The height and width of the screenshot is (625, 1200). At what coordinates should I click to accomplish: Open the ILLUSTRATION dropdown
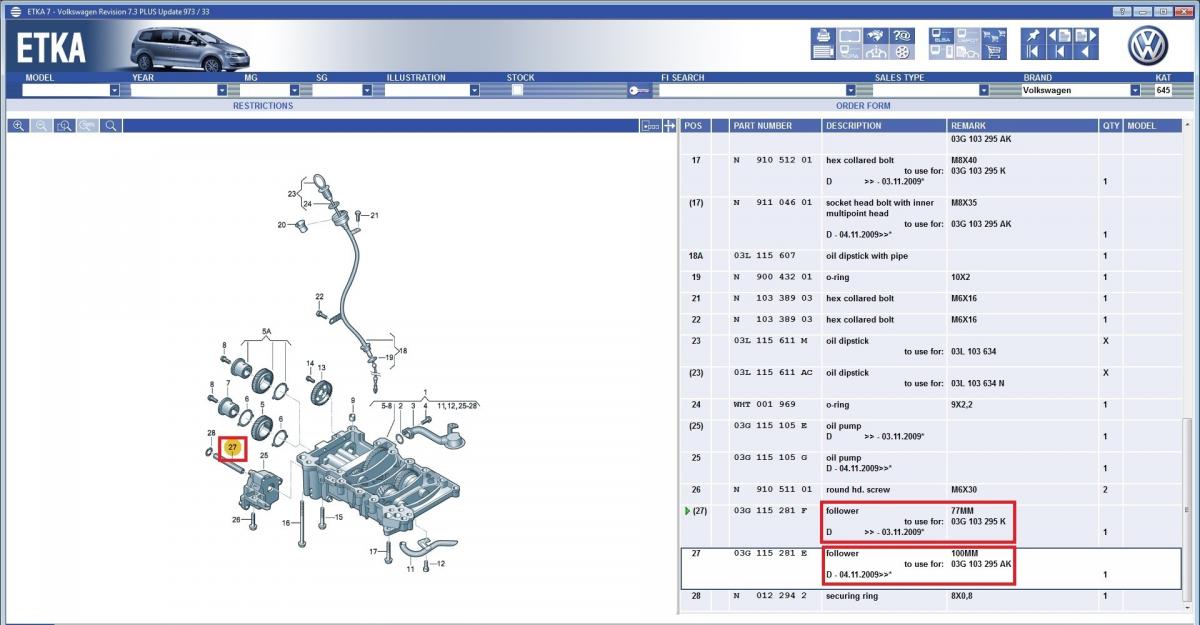pyautogui.click(x=474, y=90)
